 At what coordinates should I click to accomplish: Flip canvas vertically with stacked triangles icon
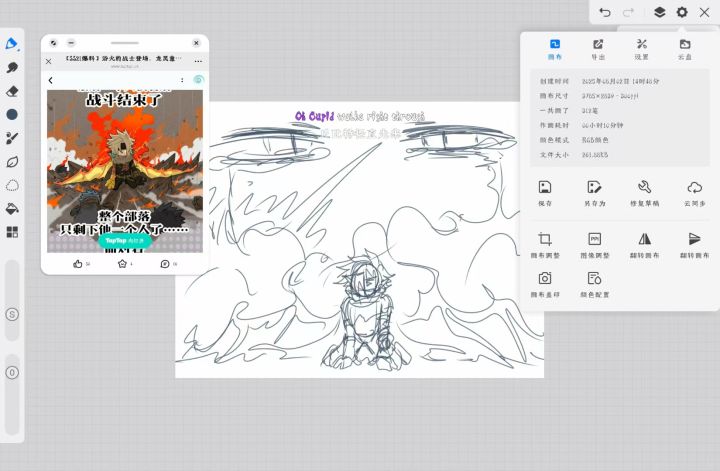(x=694, y=245)
